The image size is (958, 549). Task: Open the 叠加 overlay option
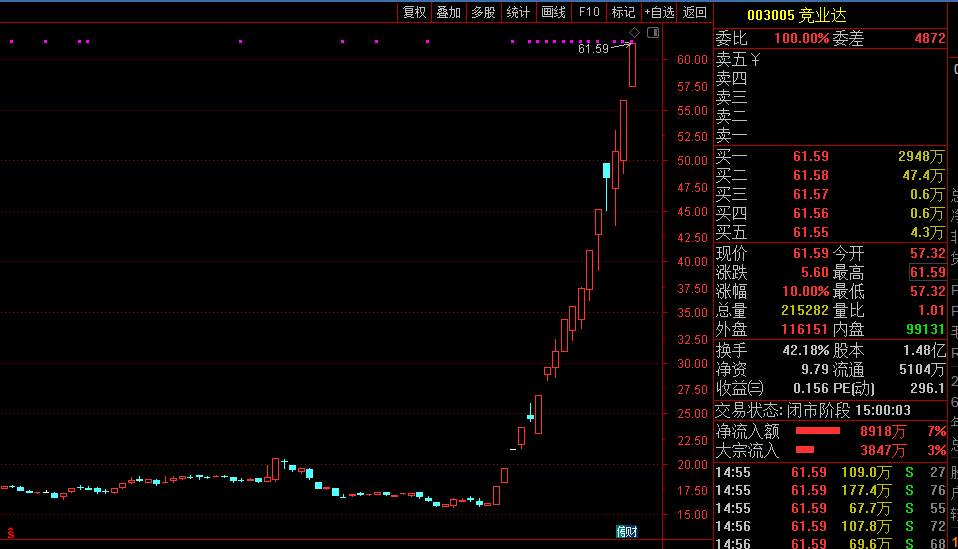tap(449, 12)
